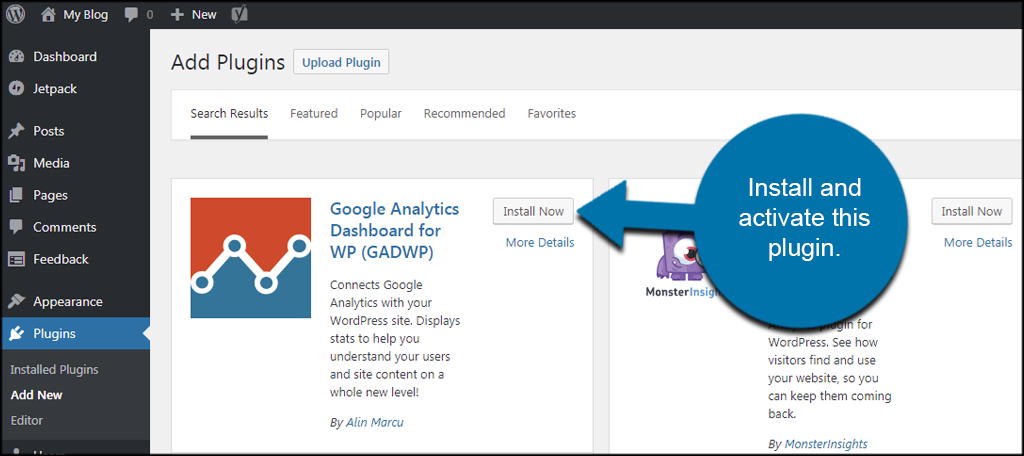Open the comments bubble in admin bar

[131, 15]
